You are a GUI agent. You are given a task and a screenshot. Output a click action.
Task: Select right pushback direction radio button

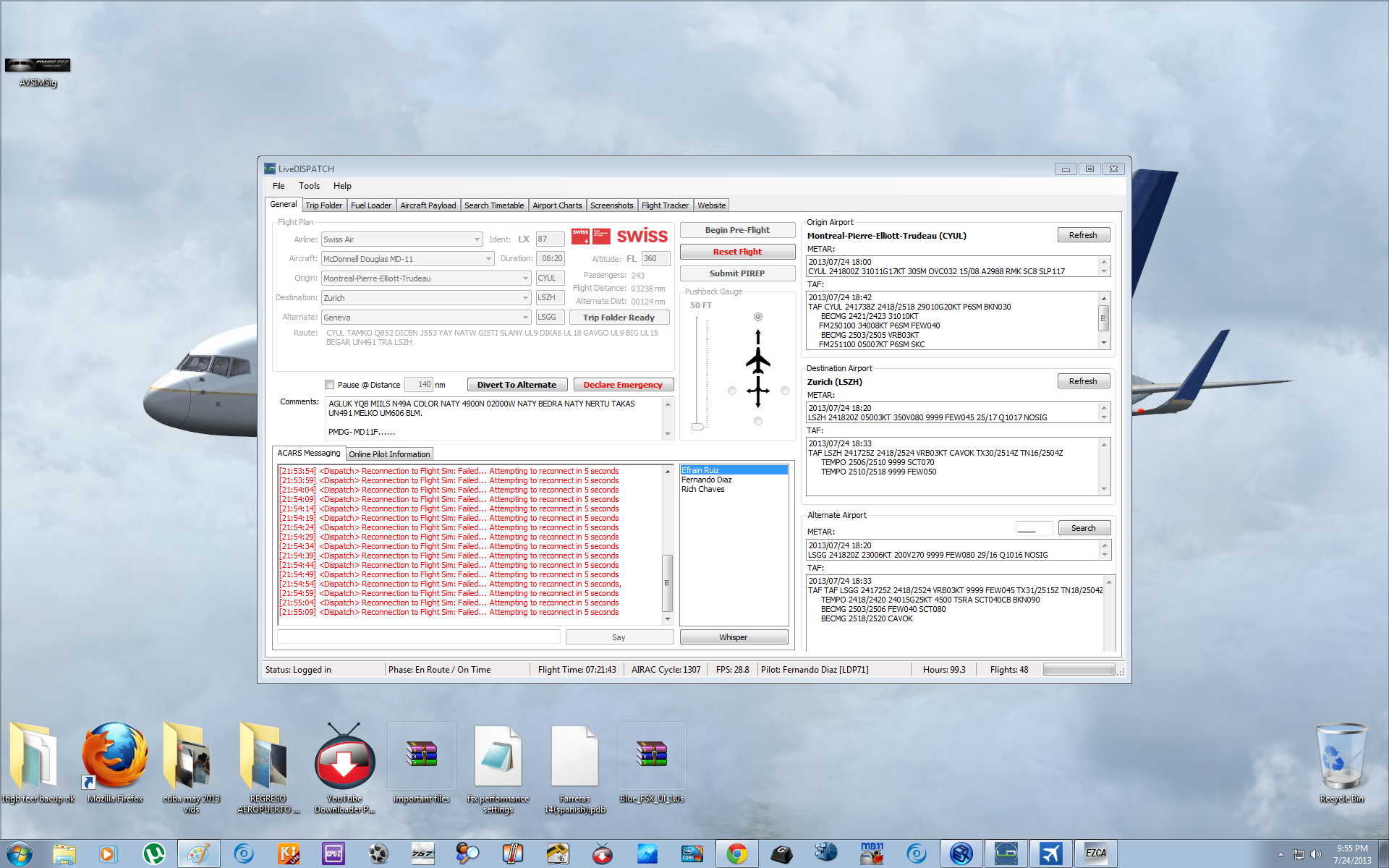coord(785,391)
